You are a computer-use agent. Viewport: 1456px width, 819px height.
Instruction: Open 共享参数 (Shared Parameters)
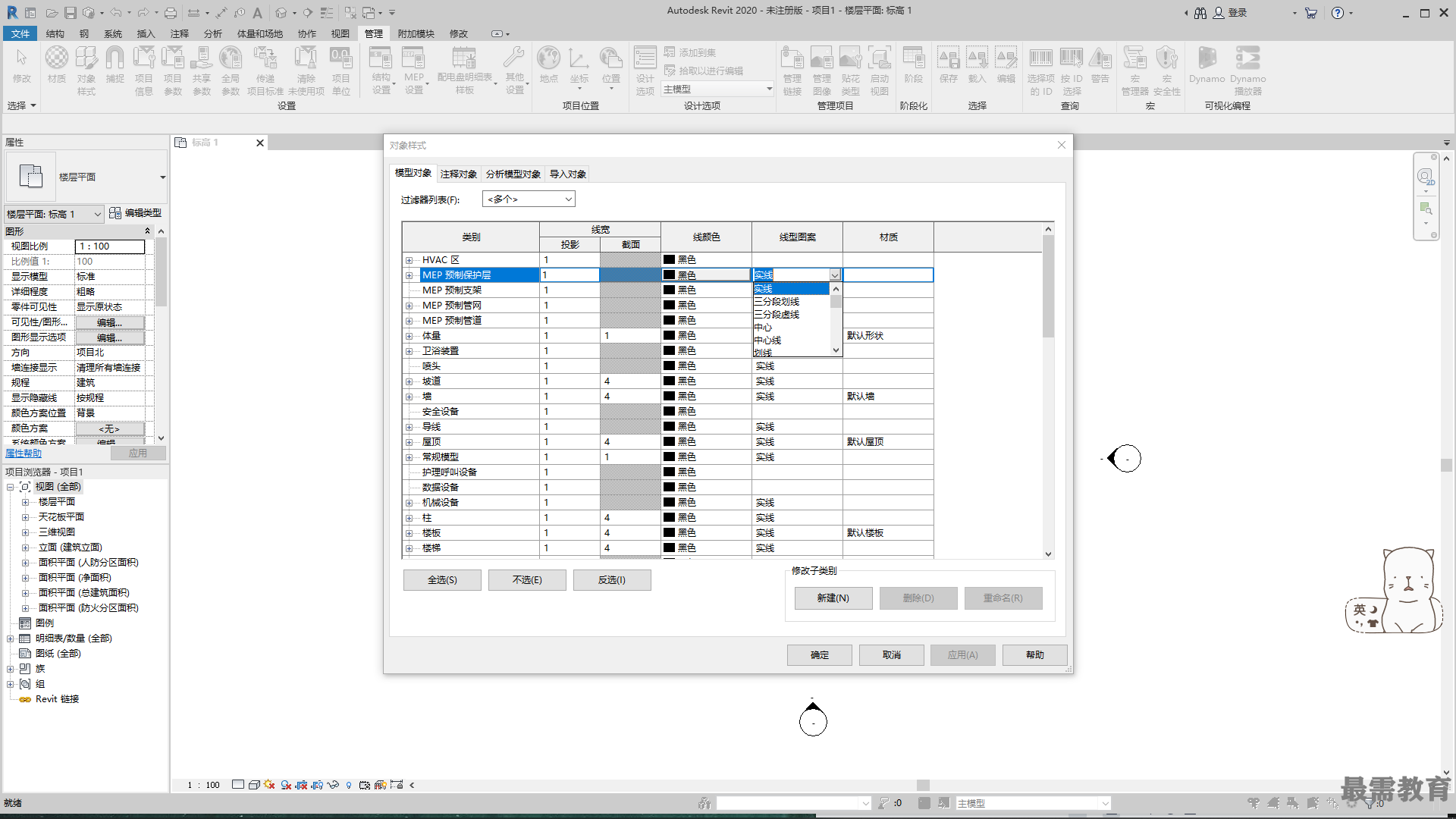202,70
